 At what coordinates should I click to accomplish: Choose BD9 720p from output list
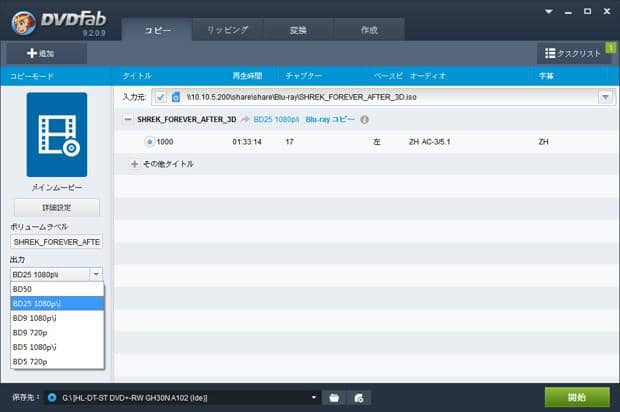click(x=57, y=333)
